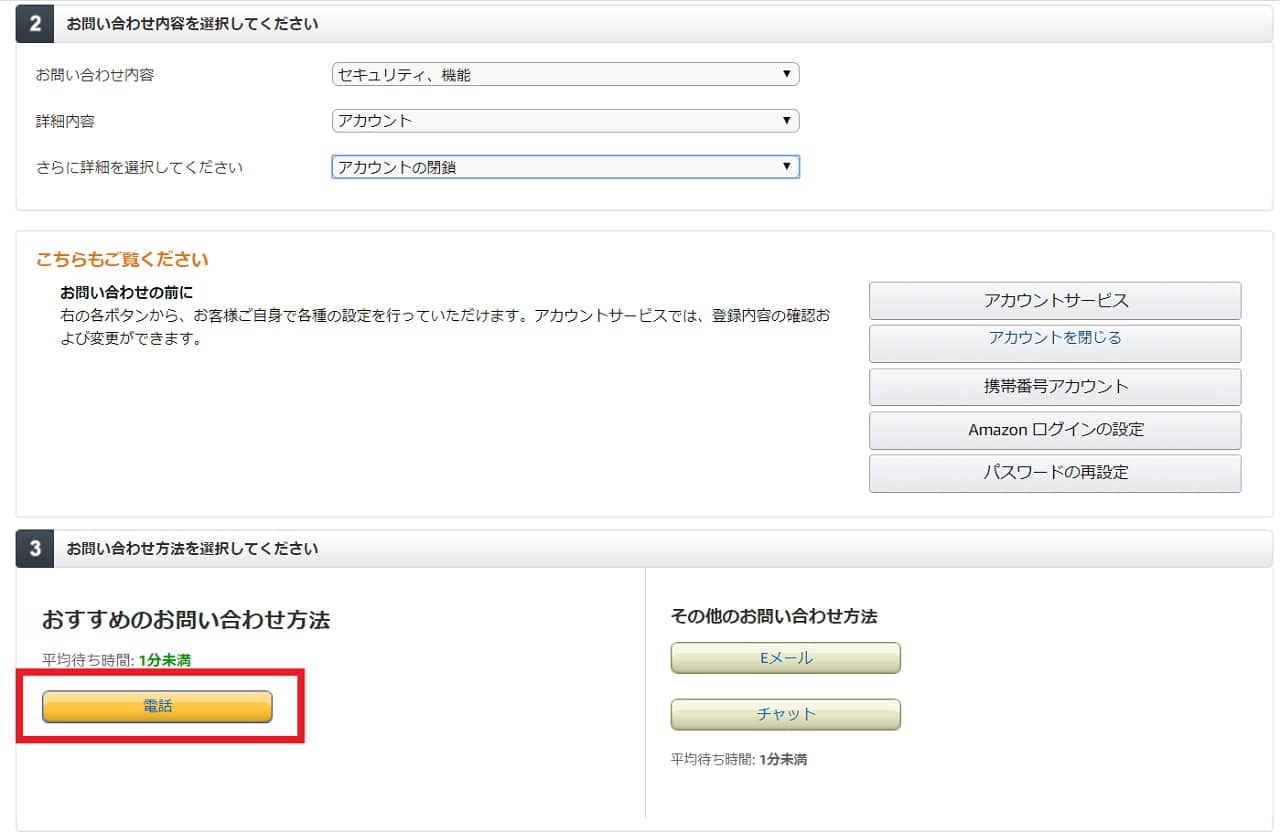Select the Eメール contact option
Image resolution: width=1280 pixels, height=833 pixels.
[785, 658]
